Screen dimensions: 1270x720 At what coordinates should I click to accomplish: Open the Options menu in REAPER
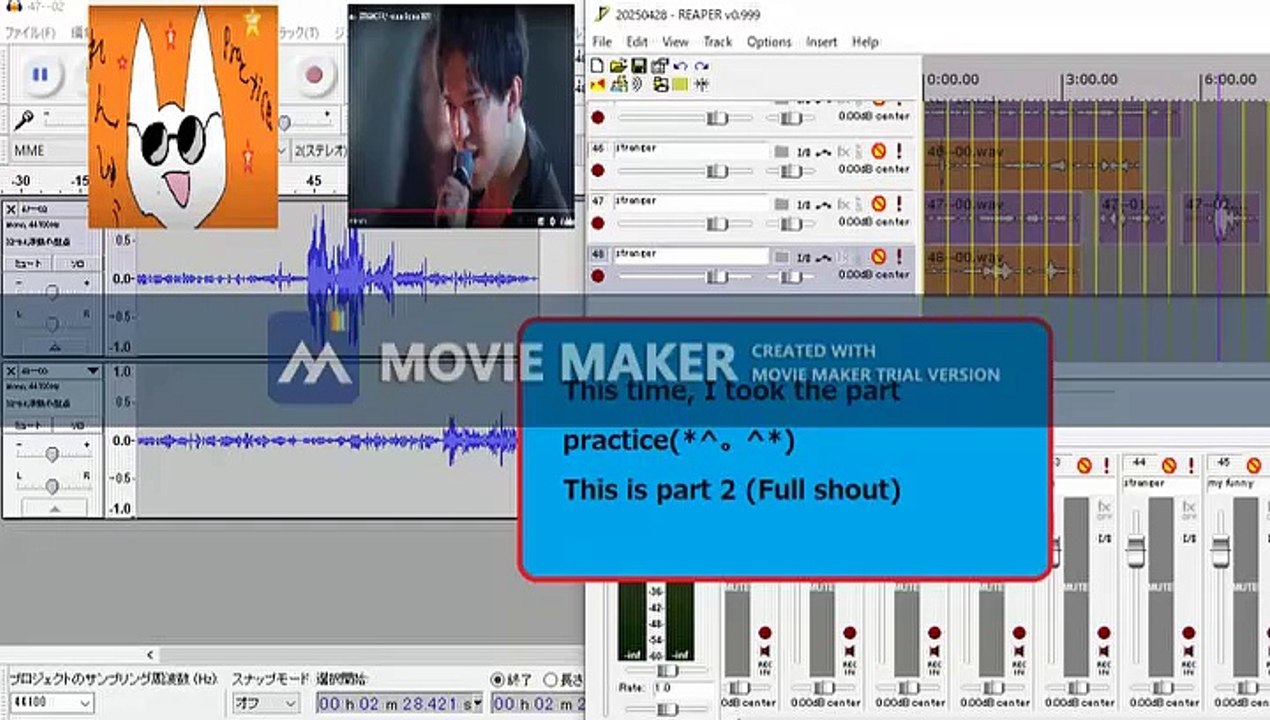[x=769, y=42]
